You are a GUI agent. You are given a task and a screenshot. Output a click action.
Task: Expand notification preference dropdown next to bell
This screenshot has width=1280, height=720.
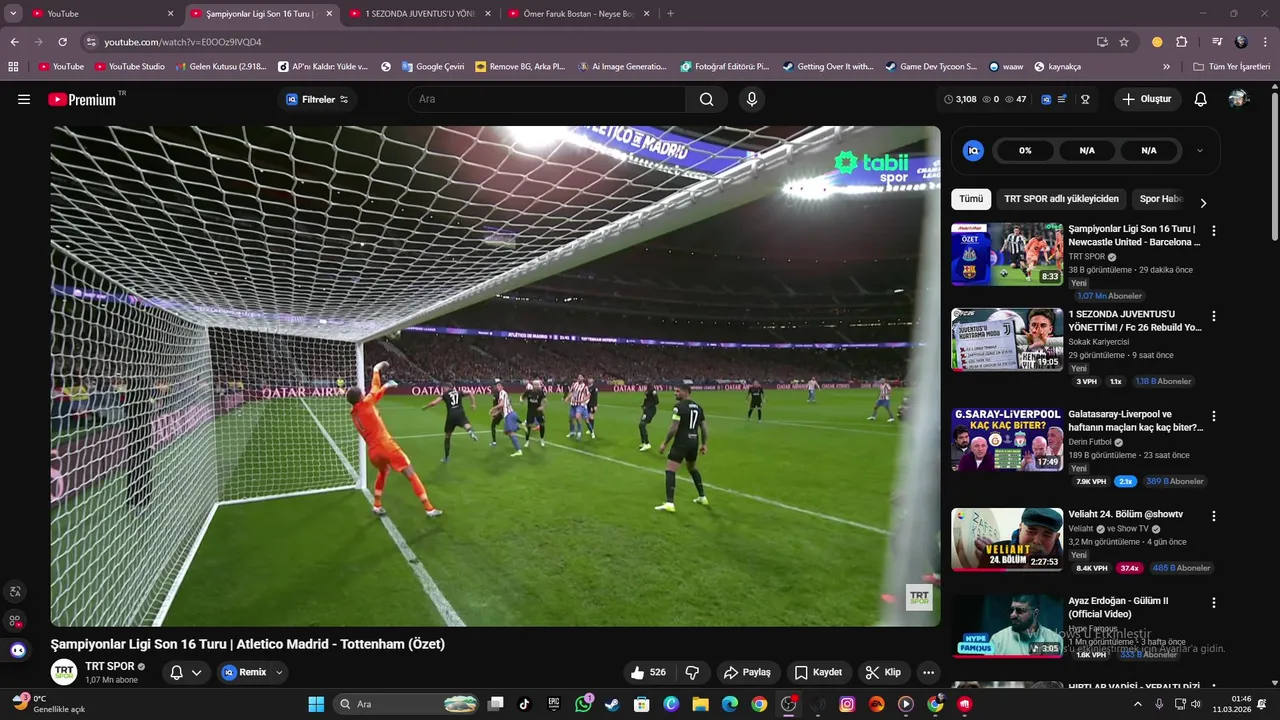click(197, 672)
